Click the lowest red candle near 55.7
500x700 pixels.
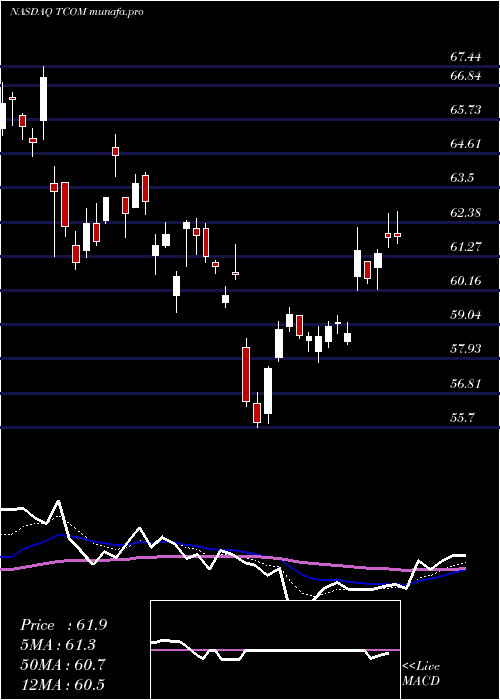click(257, 412)
